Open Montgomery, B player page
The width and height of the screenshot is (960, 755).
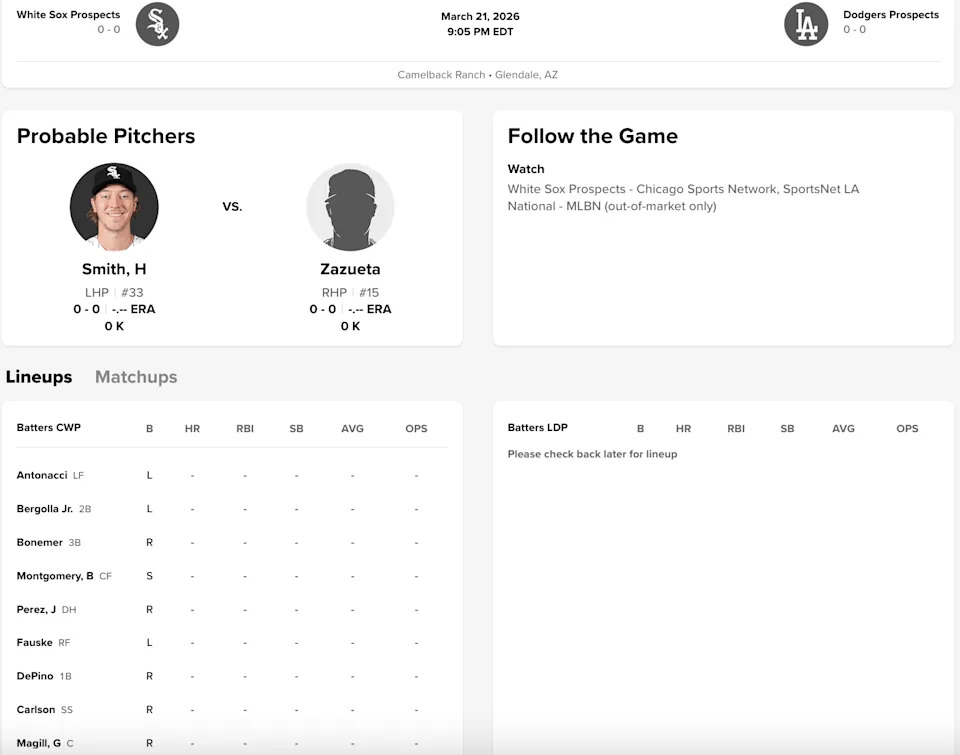tap(55, 576)
